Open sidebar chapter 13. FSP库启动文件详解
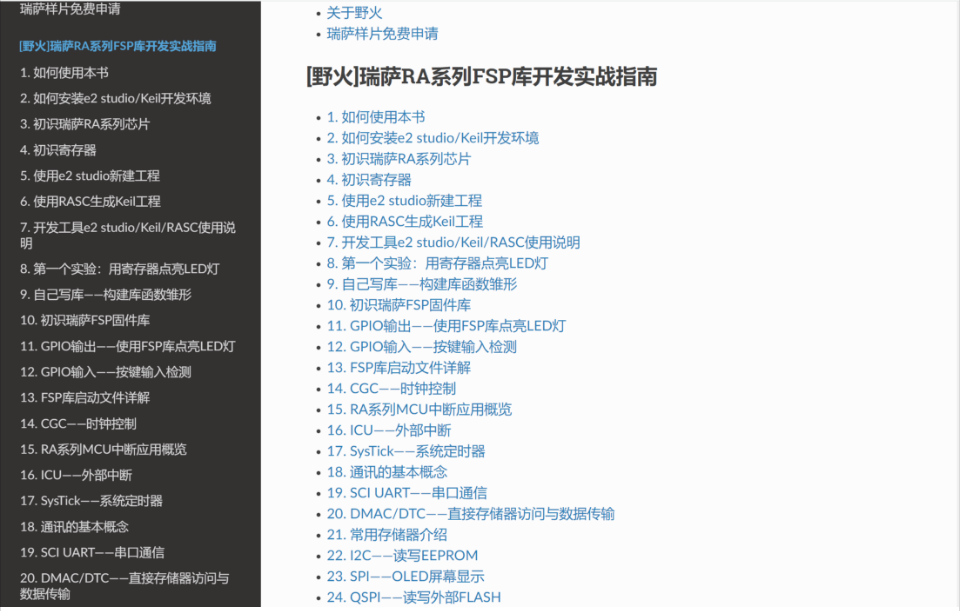The height and width of the screenshot is (611, 960). (85, 397)
